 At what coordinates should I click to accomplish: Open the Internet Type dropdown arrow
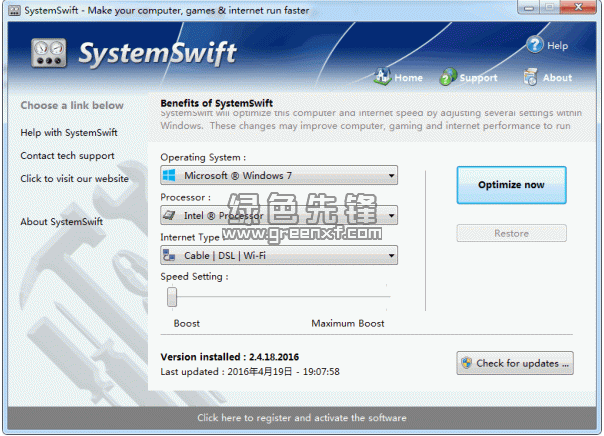pos(391,255)
